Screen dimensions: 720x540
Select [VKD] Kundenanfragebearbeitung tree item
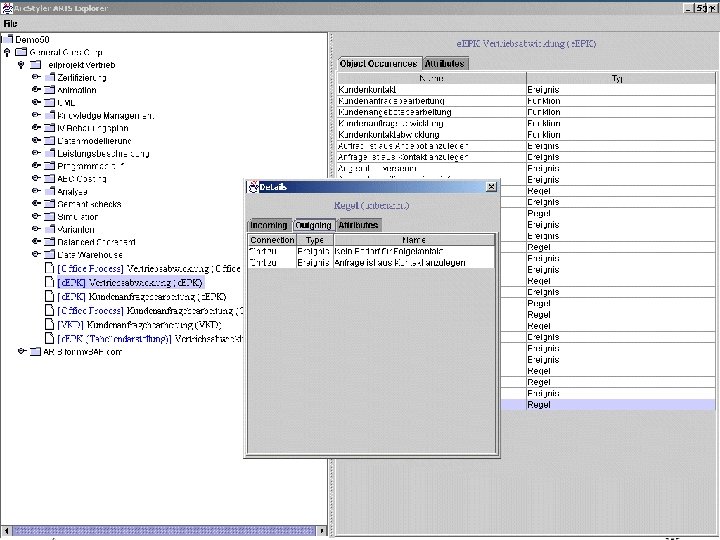140,325
